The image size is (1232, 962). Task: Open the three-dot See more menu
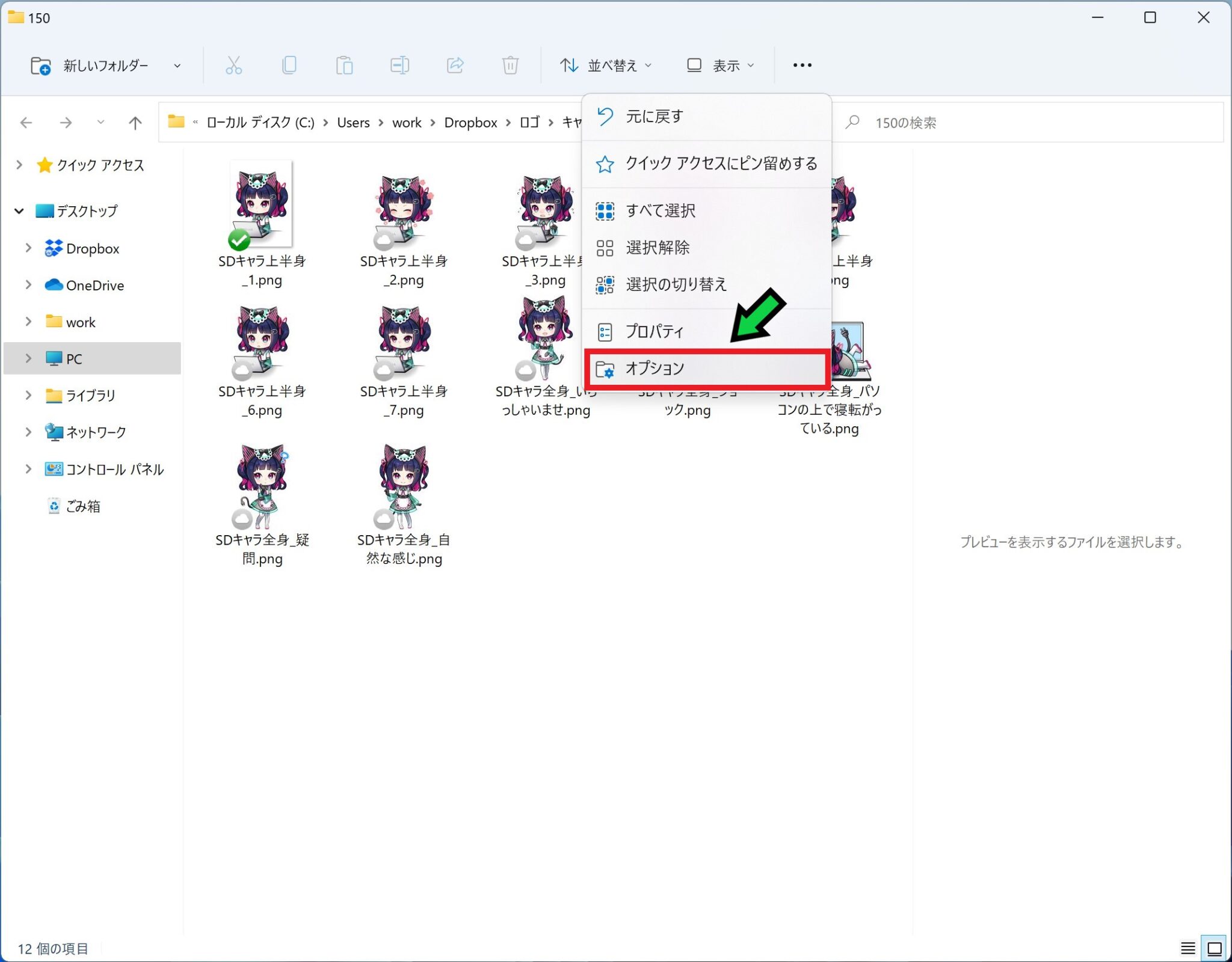pyautogui.click(x=802, y=65)
